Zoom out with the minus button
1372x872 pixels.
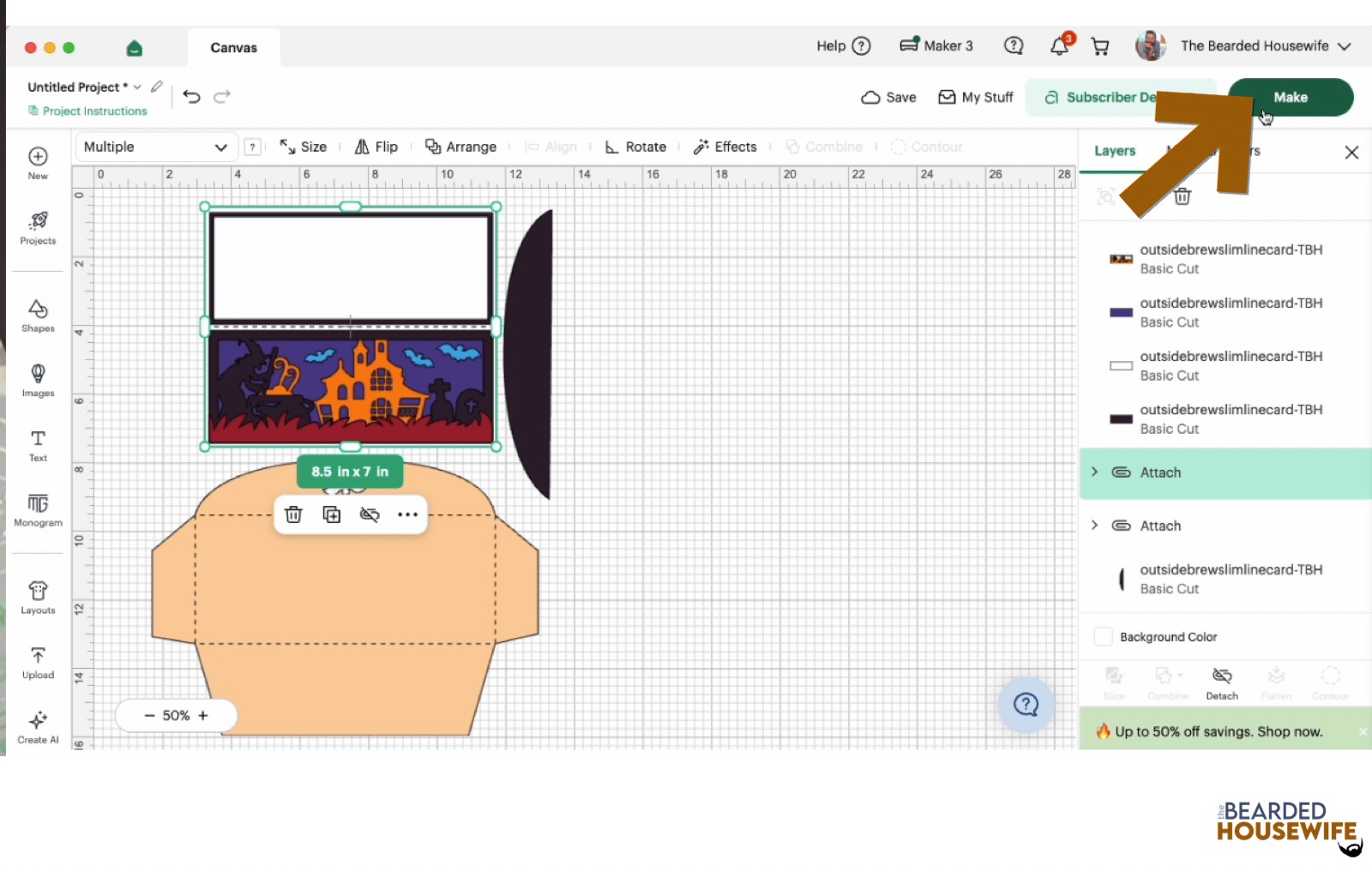pos(149,715)
